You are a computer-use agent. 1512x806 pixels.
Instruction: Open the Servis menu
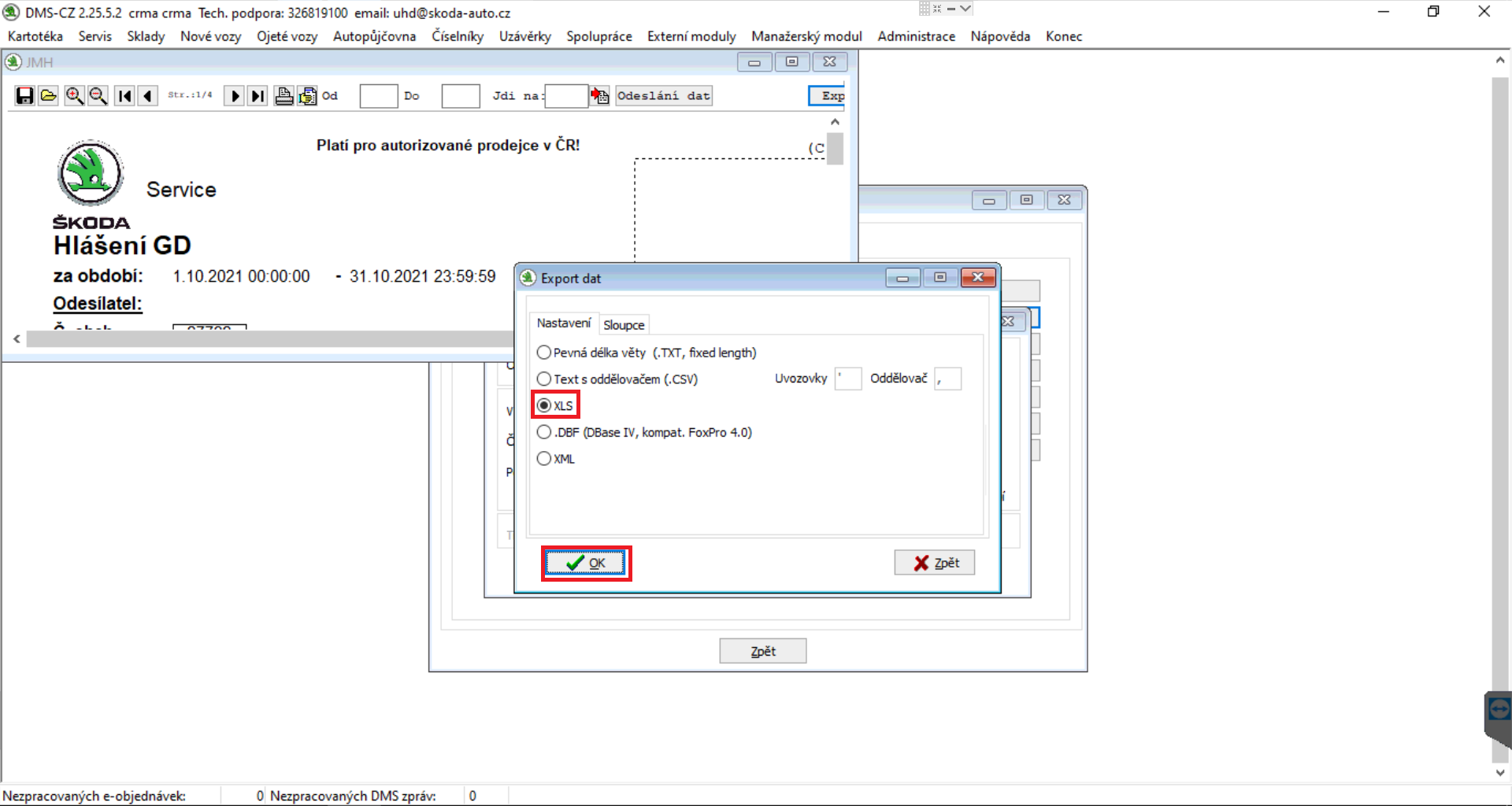tap(94, 36)
